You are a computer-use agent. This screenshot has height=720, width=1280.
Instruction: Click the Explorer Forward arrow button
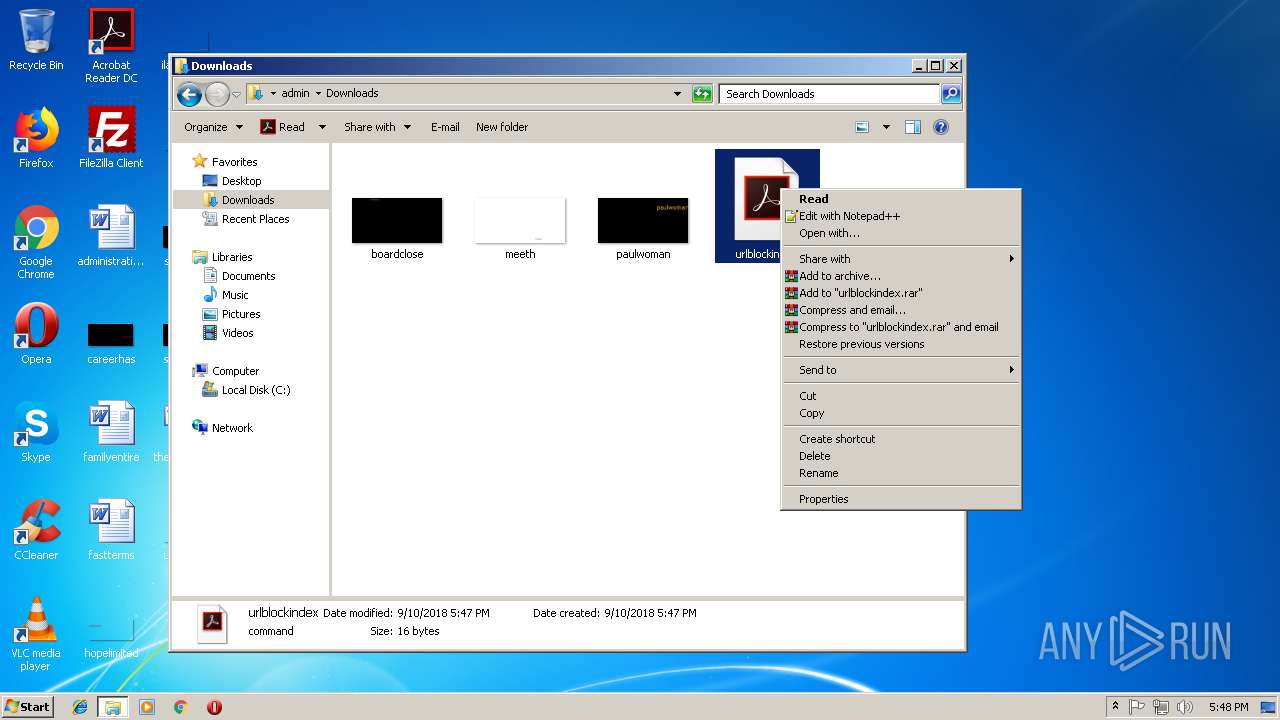[217, 94]
